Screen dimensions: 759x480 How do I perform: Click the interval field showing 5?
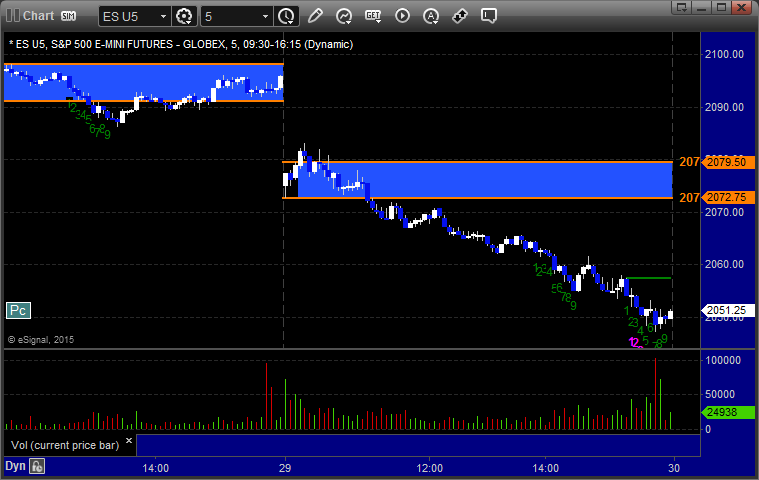[x=231, y=16]
